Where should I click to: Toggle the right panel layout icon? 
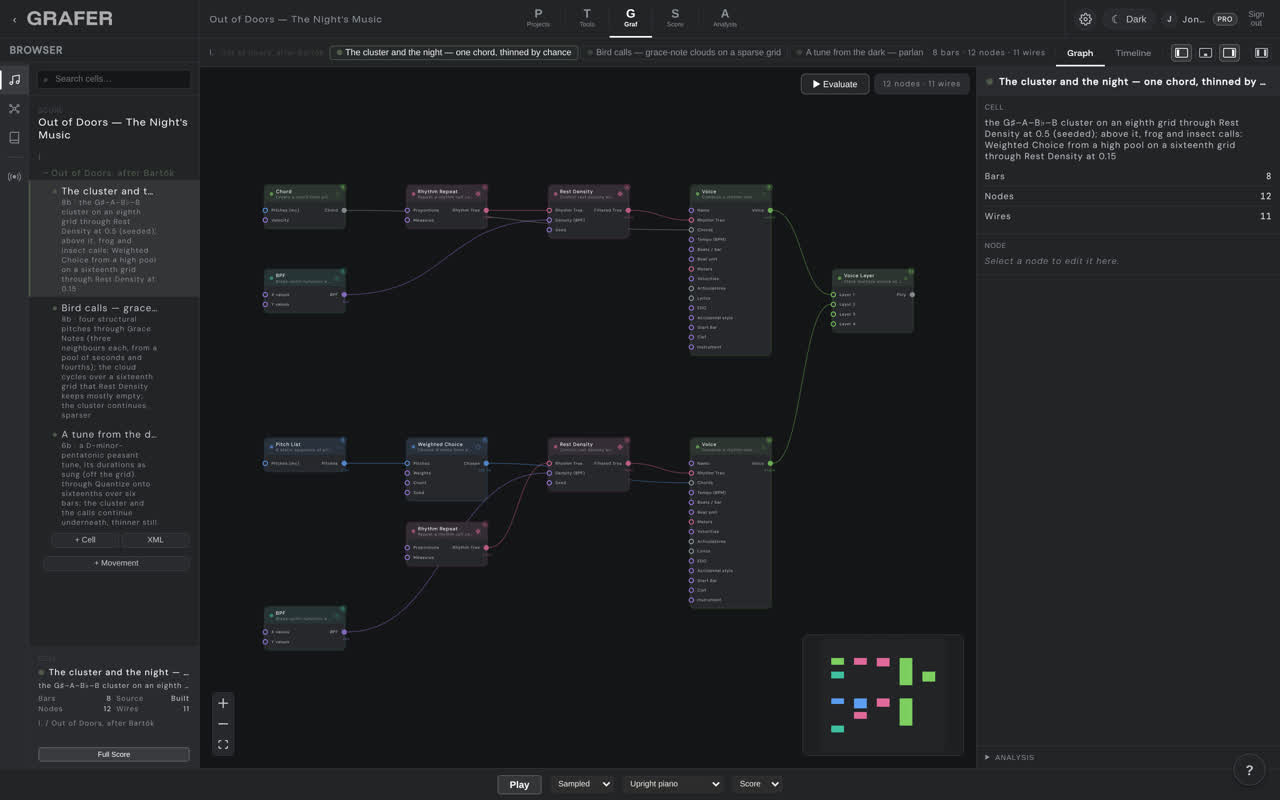(x=1229, y=53)
